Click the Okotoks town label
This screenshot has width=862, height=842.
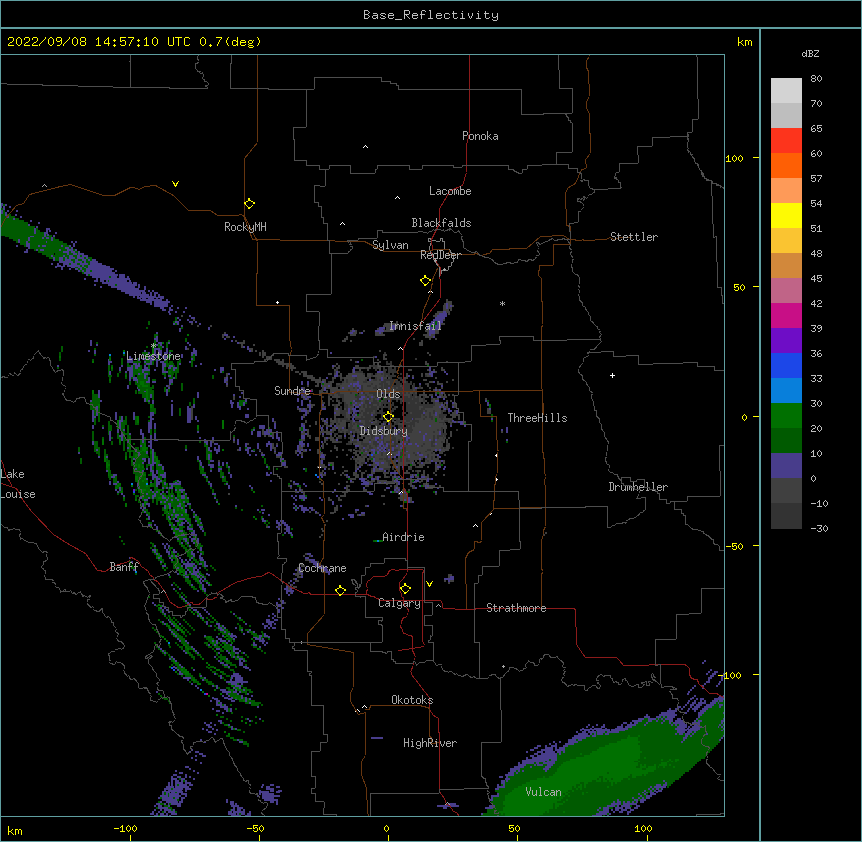412,700
